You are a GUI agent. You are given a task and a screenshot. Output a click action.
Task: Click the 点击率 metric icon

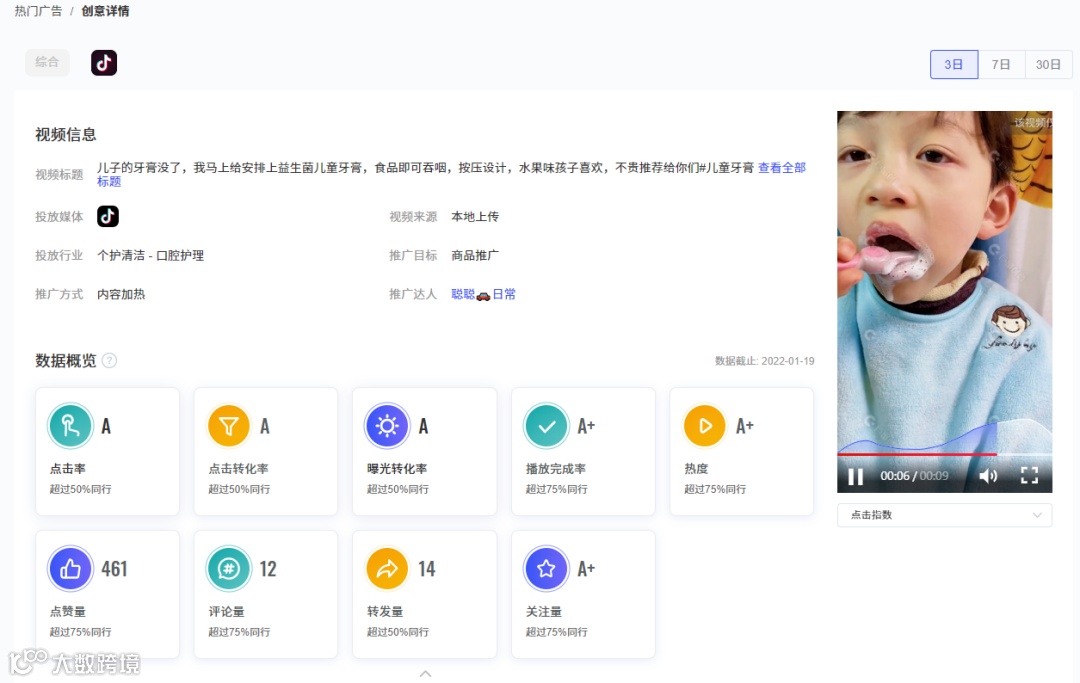[x=70, y=425]
